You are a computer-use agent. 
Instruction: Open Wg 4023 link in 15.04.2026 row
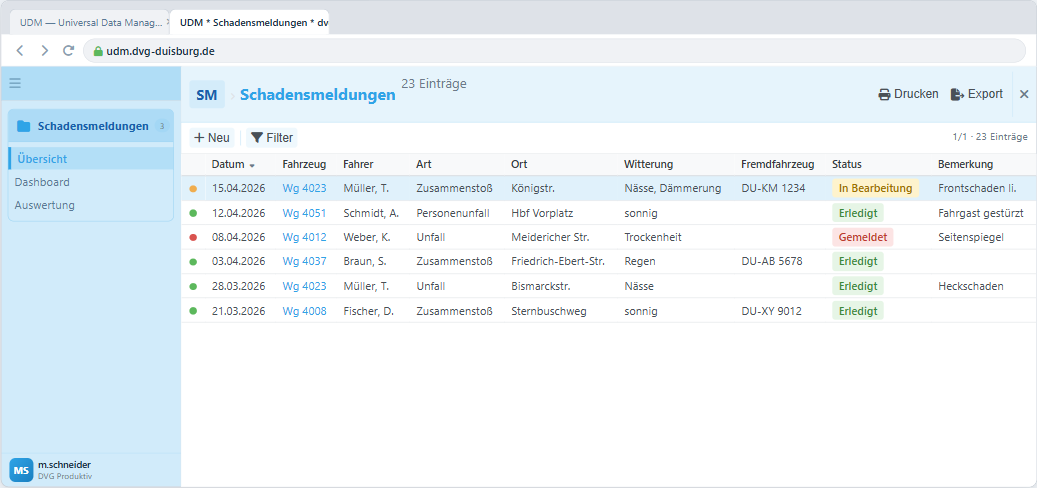point(304,188)
